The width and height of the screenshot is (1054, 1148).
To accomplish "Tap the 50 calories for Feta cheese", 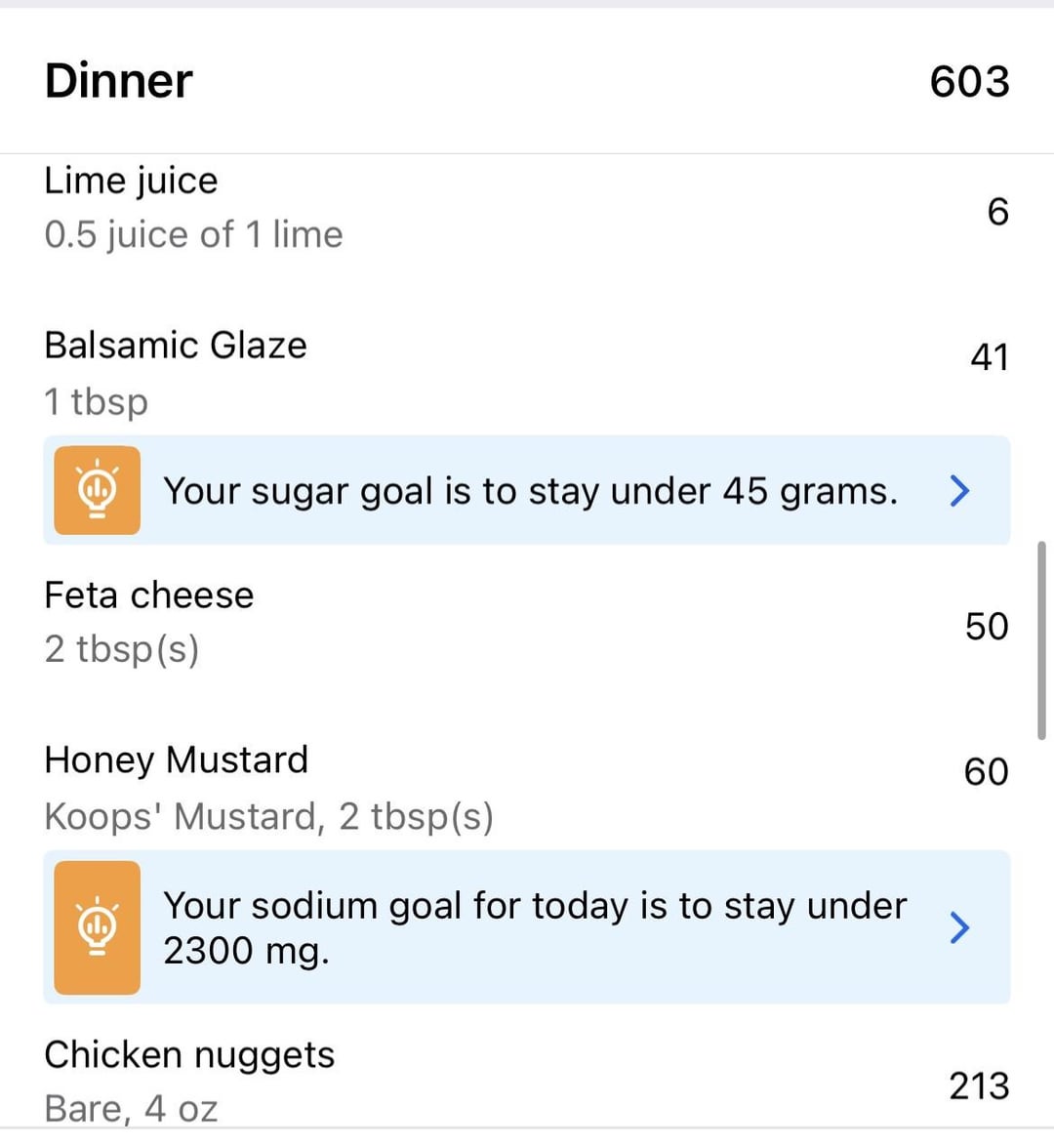I will coord(986,627).
